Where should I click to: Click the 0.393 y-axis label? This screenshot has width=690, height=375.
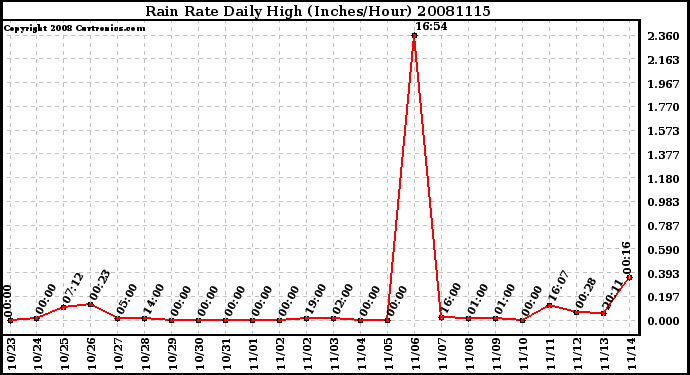[x=663, y=274]
